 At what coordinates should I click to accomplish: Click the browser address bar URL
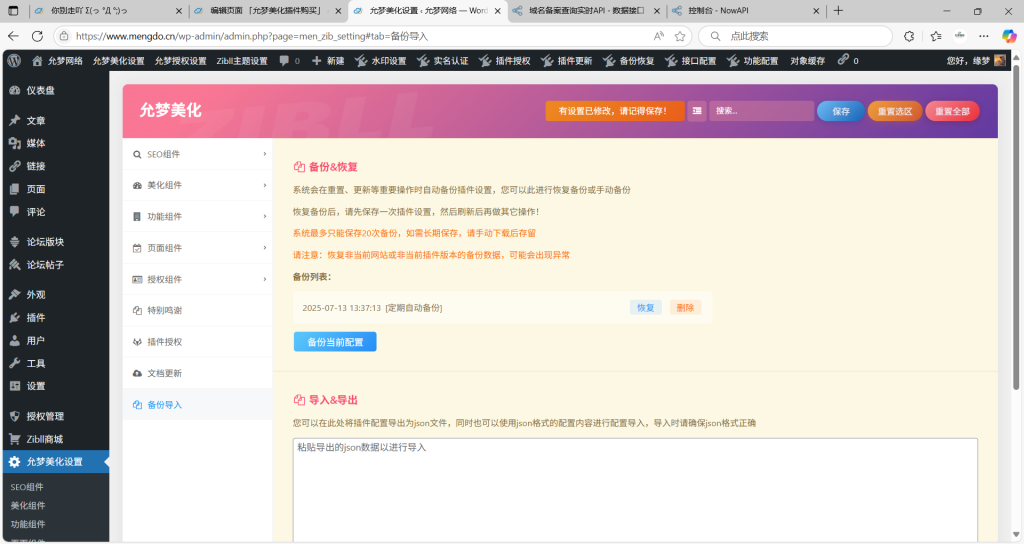pos(251,36)
